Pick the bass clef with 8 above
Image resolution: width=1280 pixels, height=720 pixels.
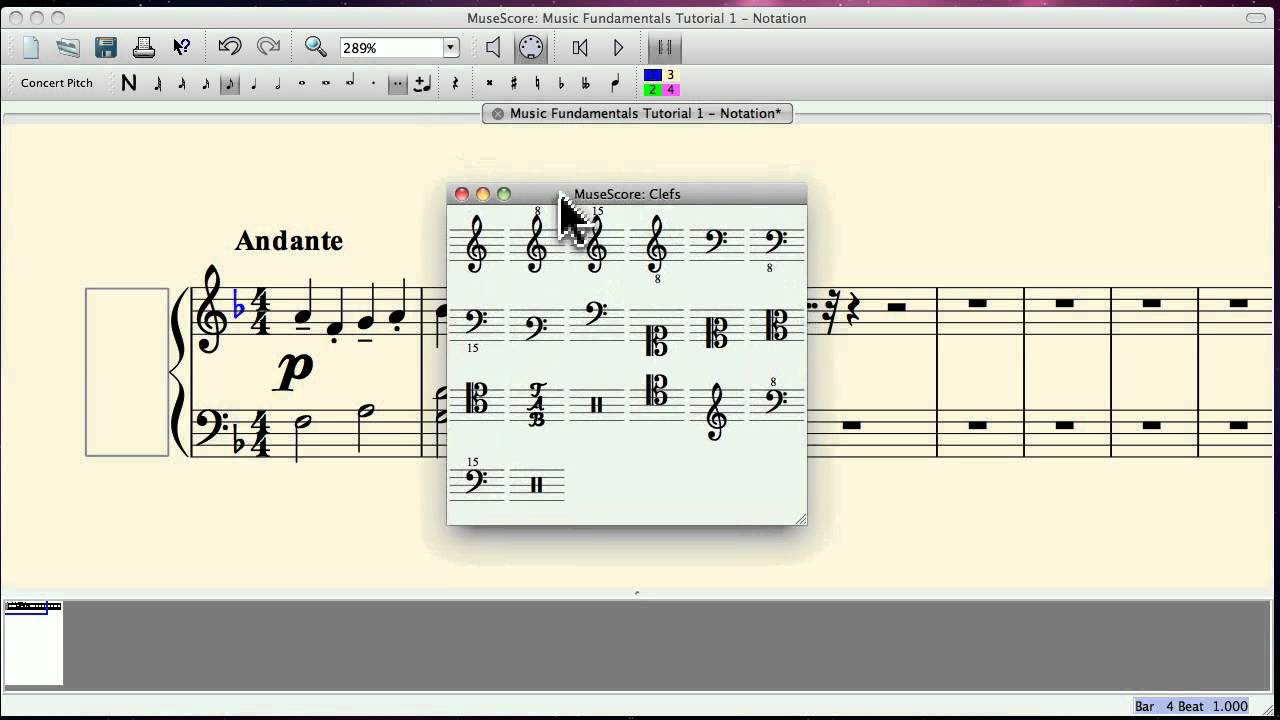pyautogui.click(x=777, y=398)
